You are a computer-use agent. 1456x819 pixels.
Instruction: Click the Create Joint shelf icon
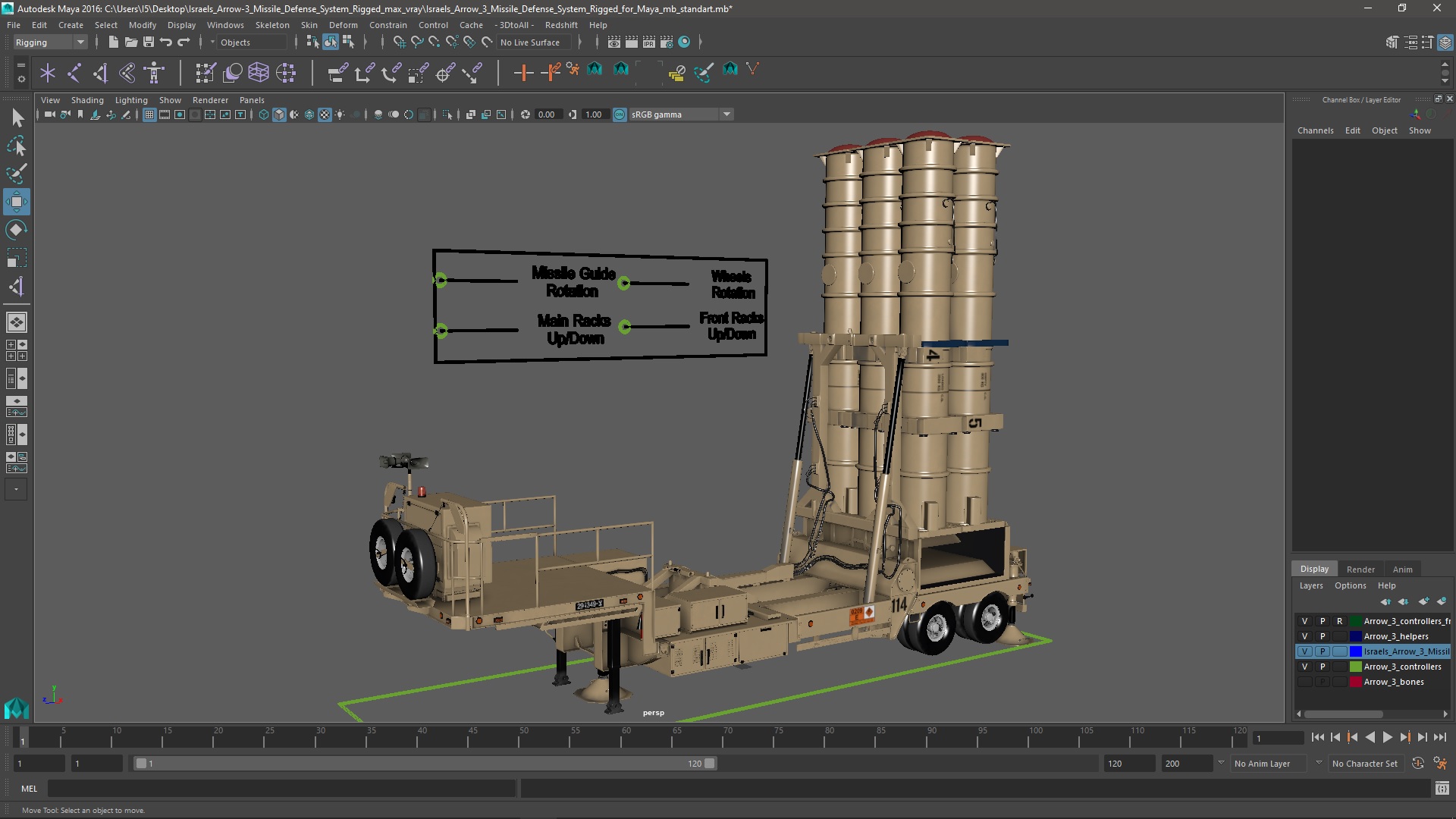(74, 73)
